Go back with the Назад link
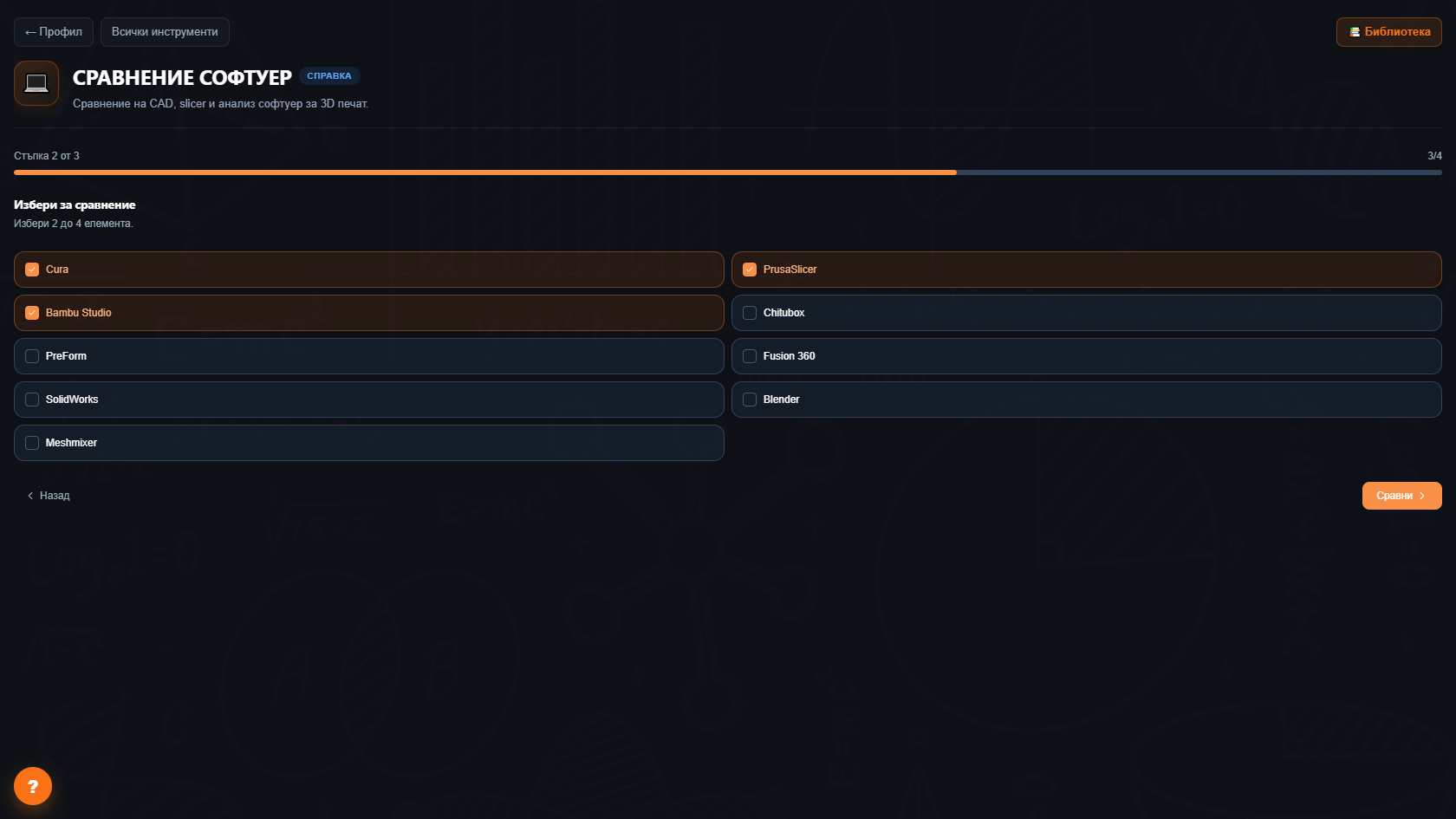 49,496
